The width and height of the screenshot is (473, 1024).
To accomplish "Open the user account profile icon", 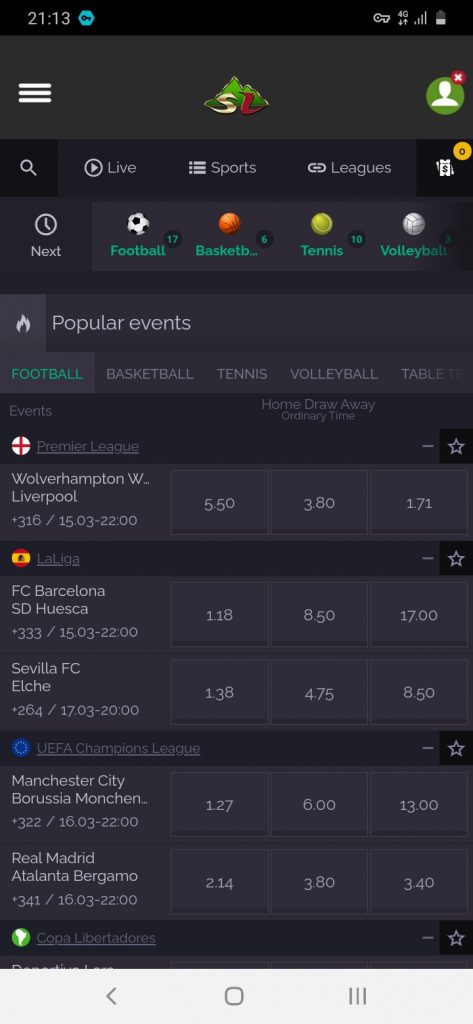I will pos(446,95).
